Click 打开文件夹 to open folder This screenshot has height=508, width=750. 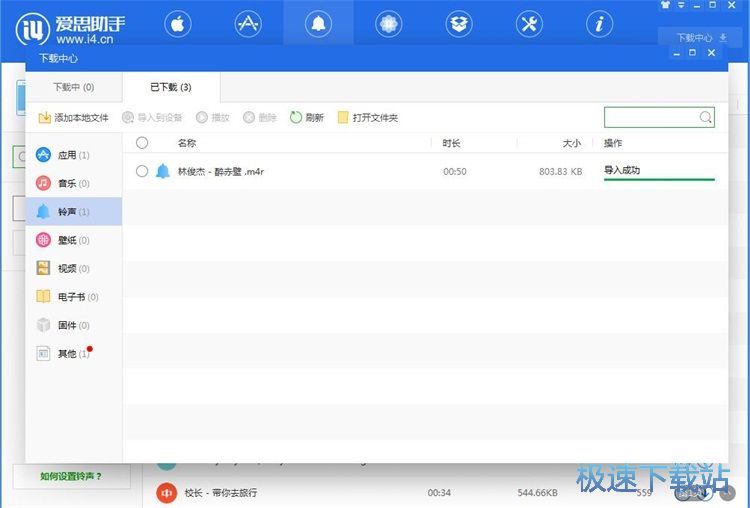click(x=368, y=118)
